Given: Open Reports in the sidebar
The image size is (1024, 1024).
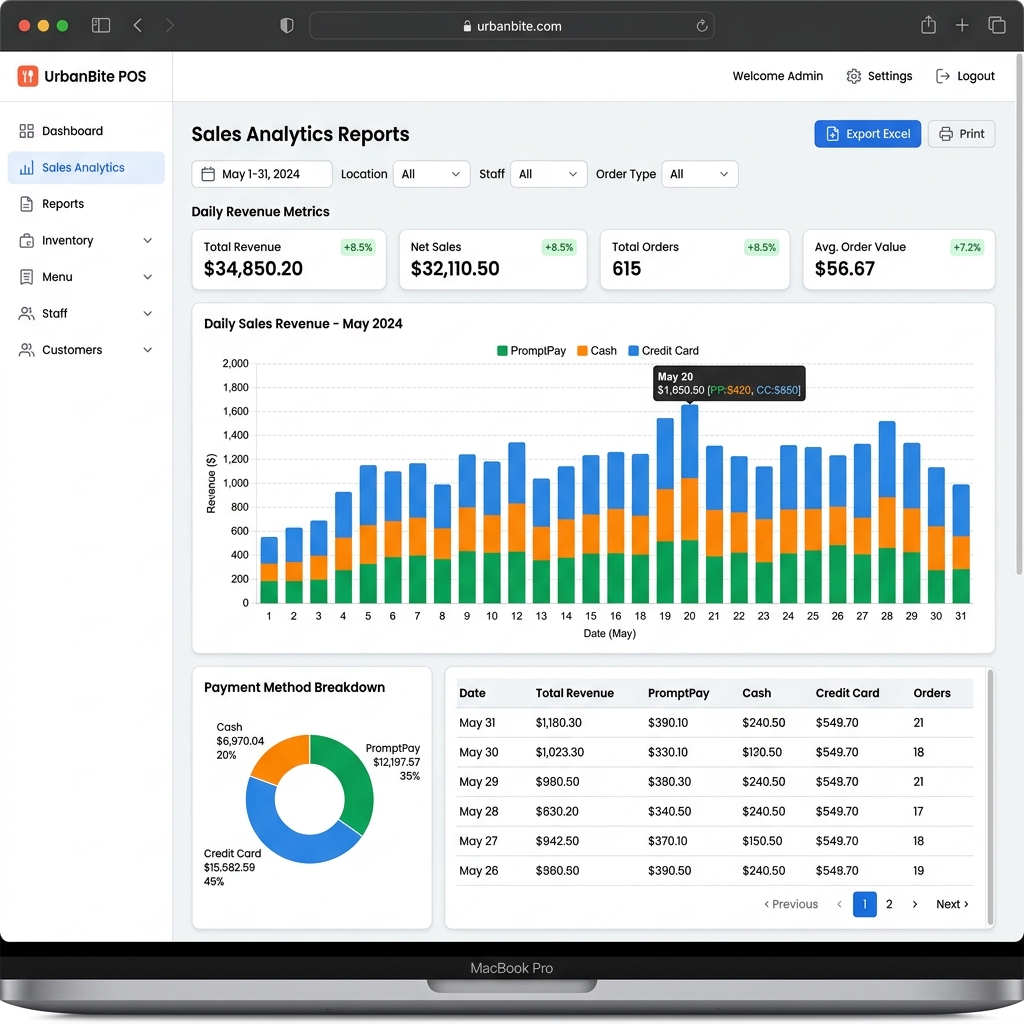Looking at the screenshot, I should tap(86, 204).
